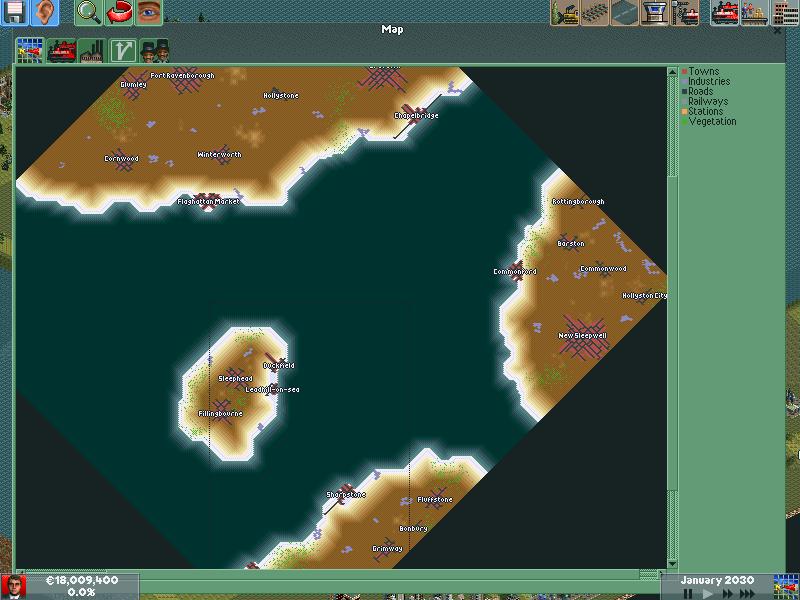Click Hollyston City on the map
The height and width of the screenshot is (600, 800).
(644, 295)
